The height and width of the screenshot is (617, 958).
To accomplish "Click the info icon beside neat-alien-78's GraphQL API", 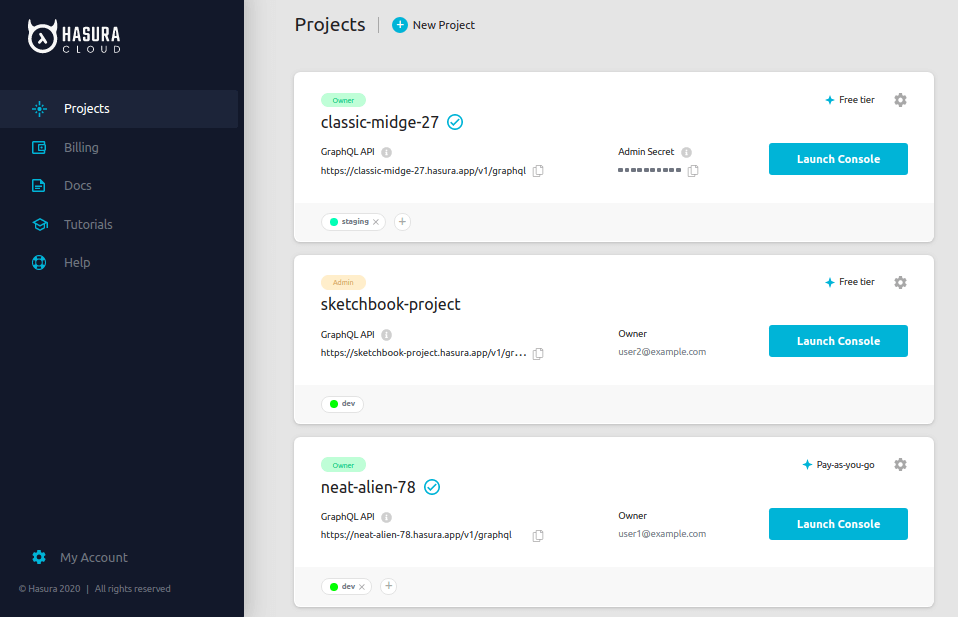I will coord(386,516).
